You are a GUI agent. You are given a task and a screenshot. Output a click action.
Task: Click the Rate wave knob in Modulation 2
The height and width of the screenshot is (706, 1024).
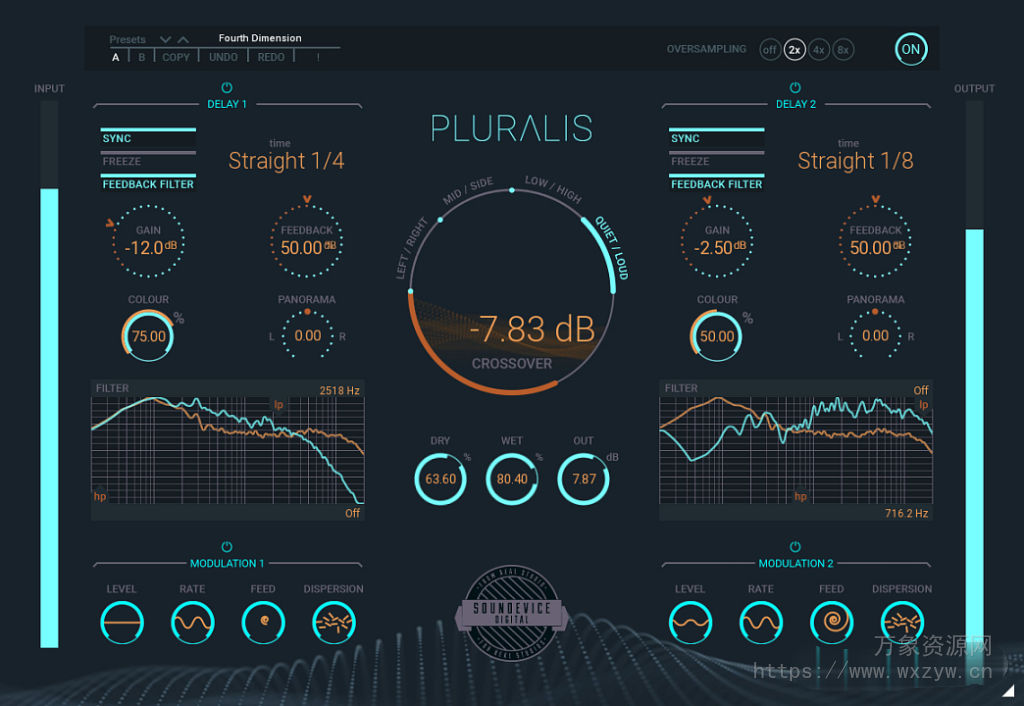760,622
